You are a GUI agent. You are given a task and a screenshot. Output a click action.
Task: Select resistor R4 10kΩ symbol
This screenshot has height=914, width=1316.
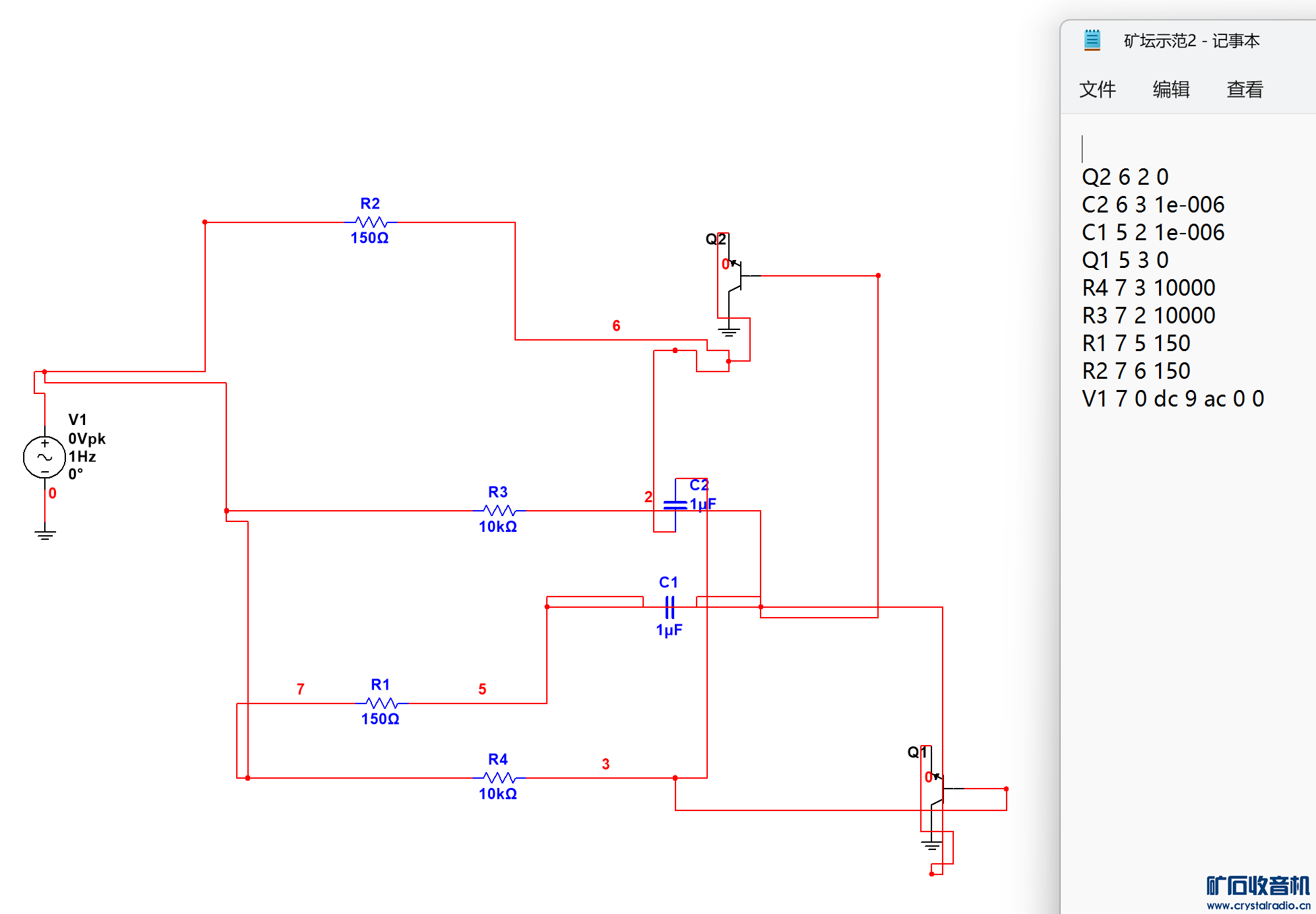(499, 778)
